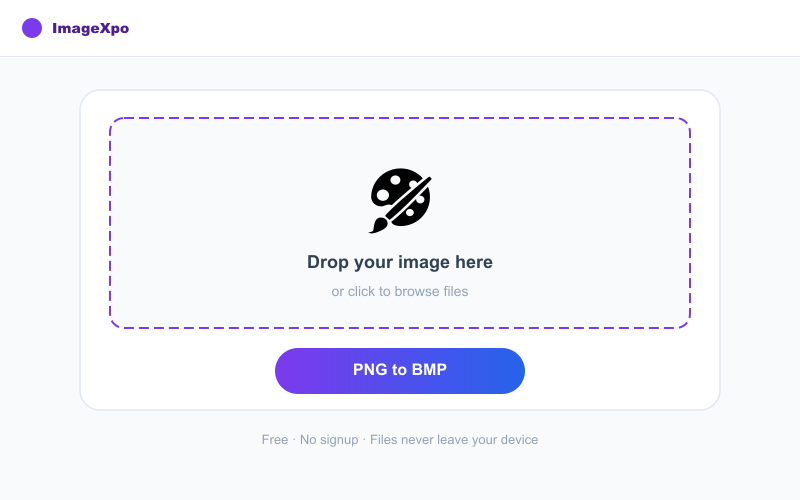Click the word "BMP" on the convert button
The width and height of the screenshot is (800, 500).
(x=429, y=369)
